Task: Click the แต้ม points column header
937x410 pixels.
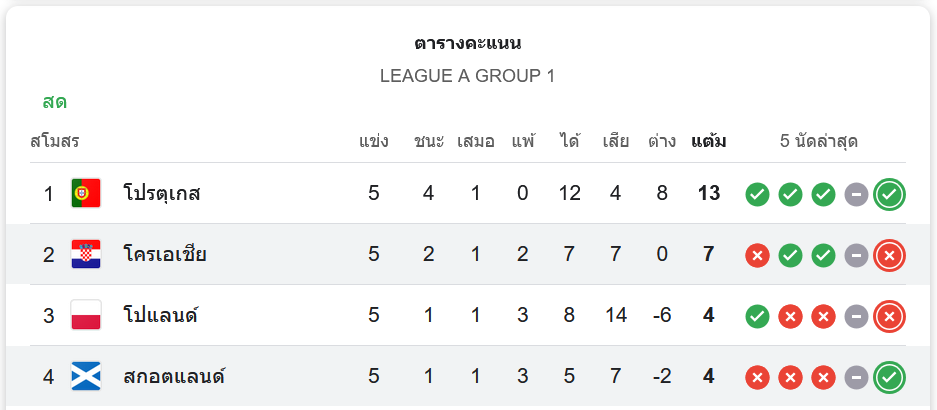Action: tap(709, 141)
